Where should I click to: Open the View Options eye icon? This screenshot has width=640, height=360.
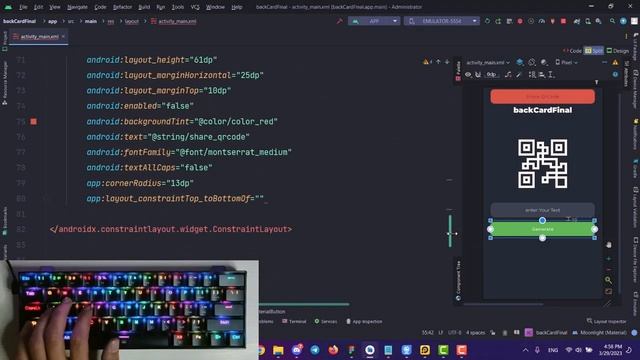468,75
